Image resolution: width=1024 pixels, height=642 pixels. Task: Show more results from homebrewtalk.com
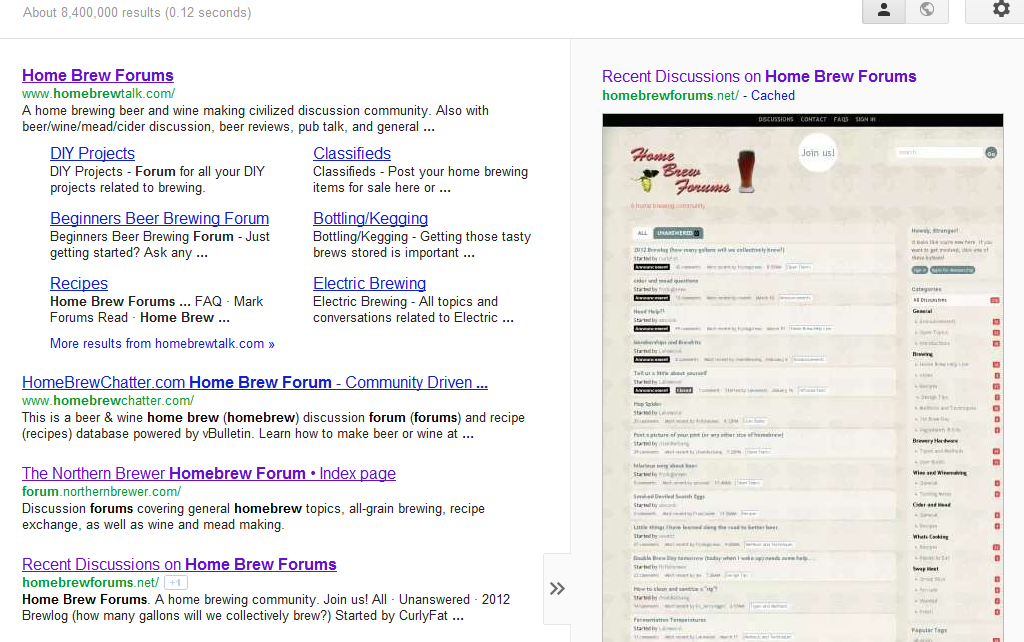click(163, 344)
